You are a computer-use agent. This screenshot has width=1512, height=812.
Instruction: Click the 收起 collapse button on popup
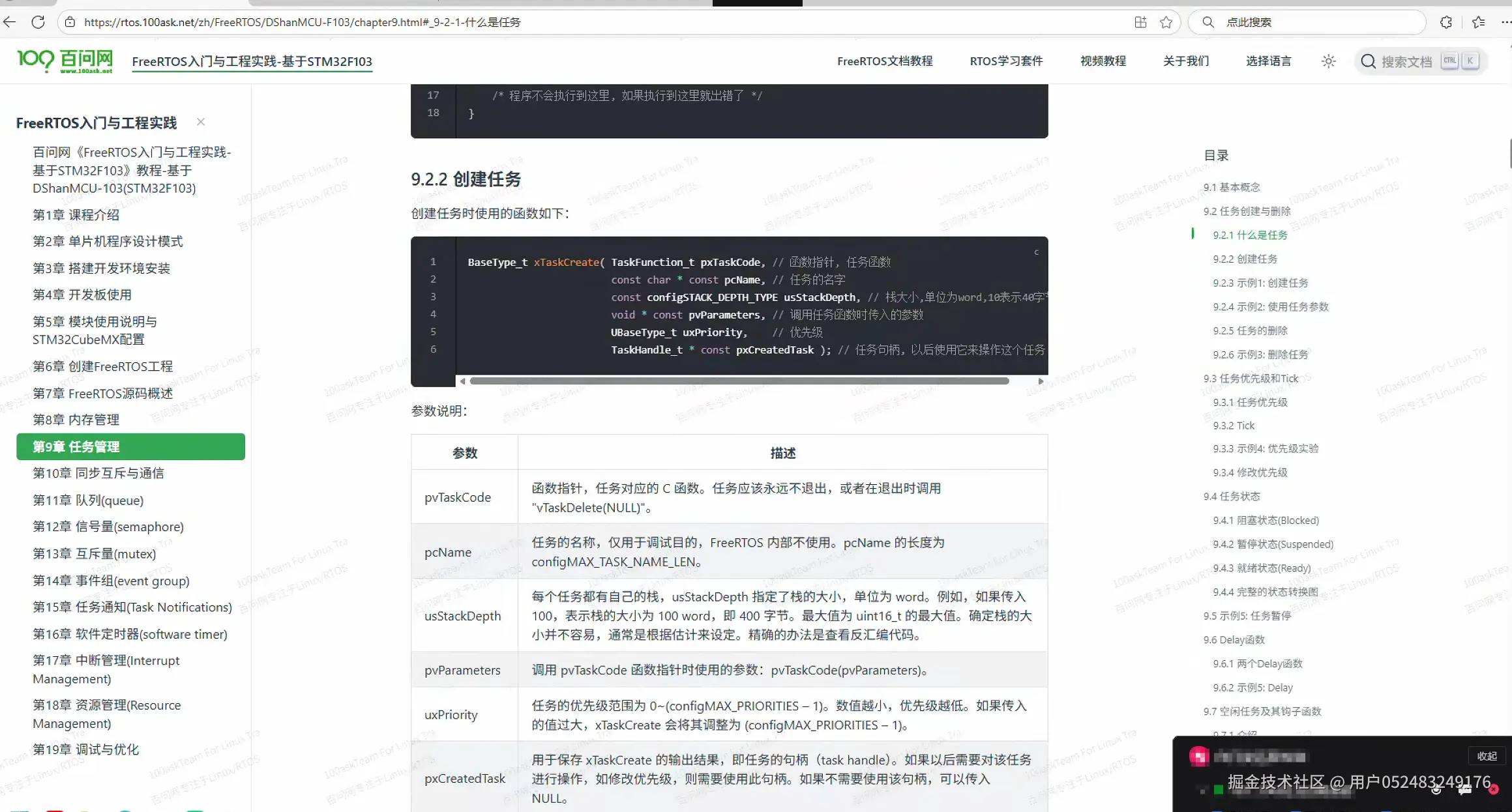pyautogui.click(x=1487, y=756)
